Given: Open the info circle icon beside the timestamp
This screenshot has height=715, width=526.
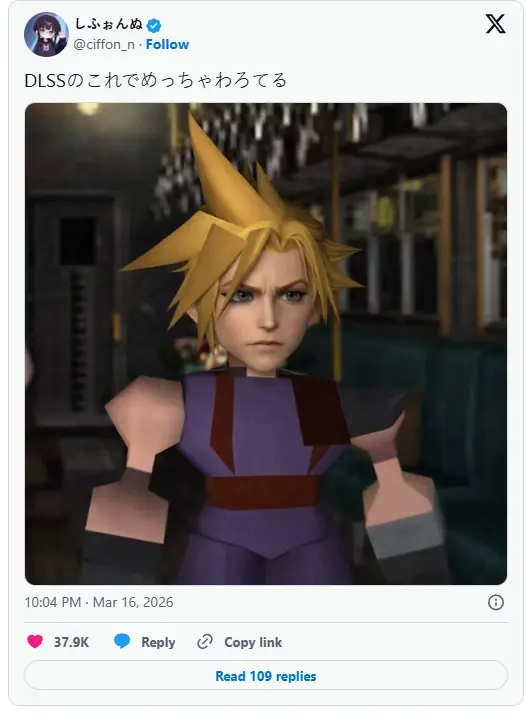Looking at the screenshot, I should click(x=495, y=602).
